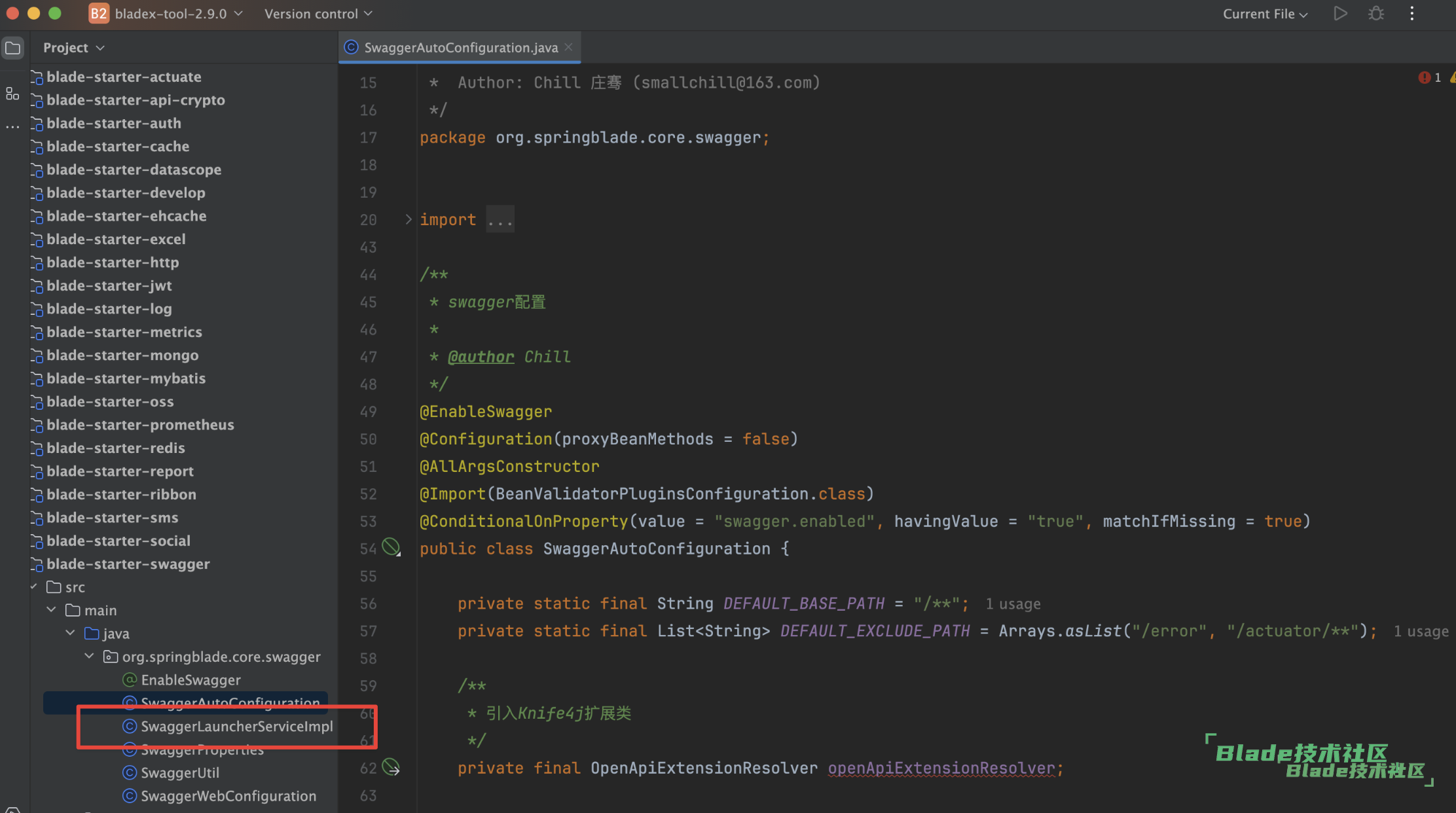Run the current file
Image resolution: width=1456 pixels, height=813 pixels.
point(1340,14)
